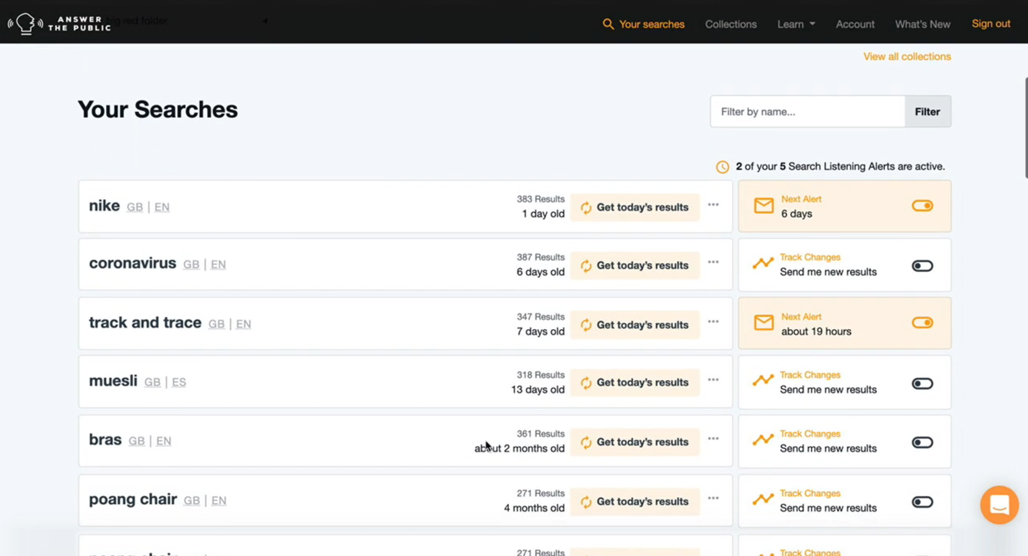This screenshot has height=556, width=1028.
Task: Get today's results for poang chair
Action: 635,502
